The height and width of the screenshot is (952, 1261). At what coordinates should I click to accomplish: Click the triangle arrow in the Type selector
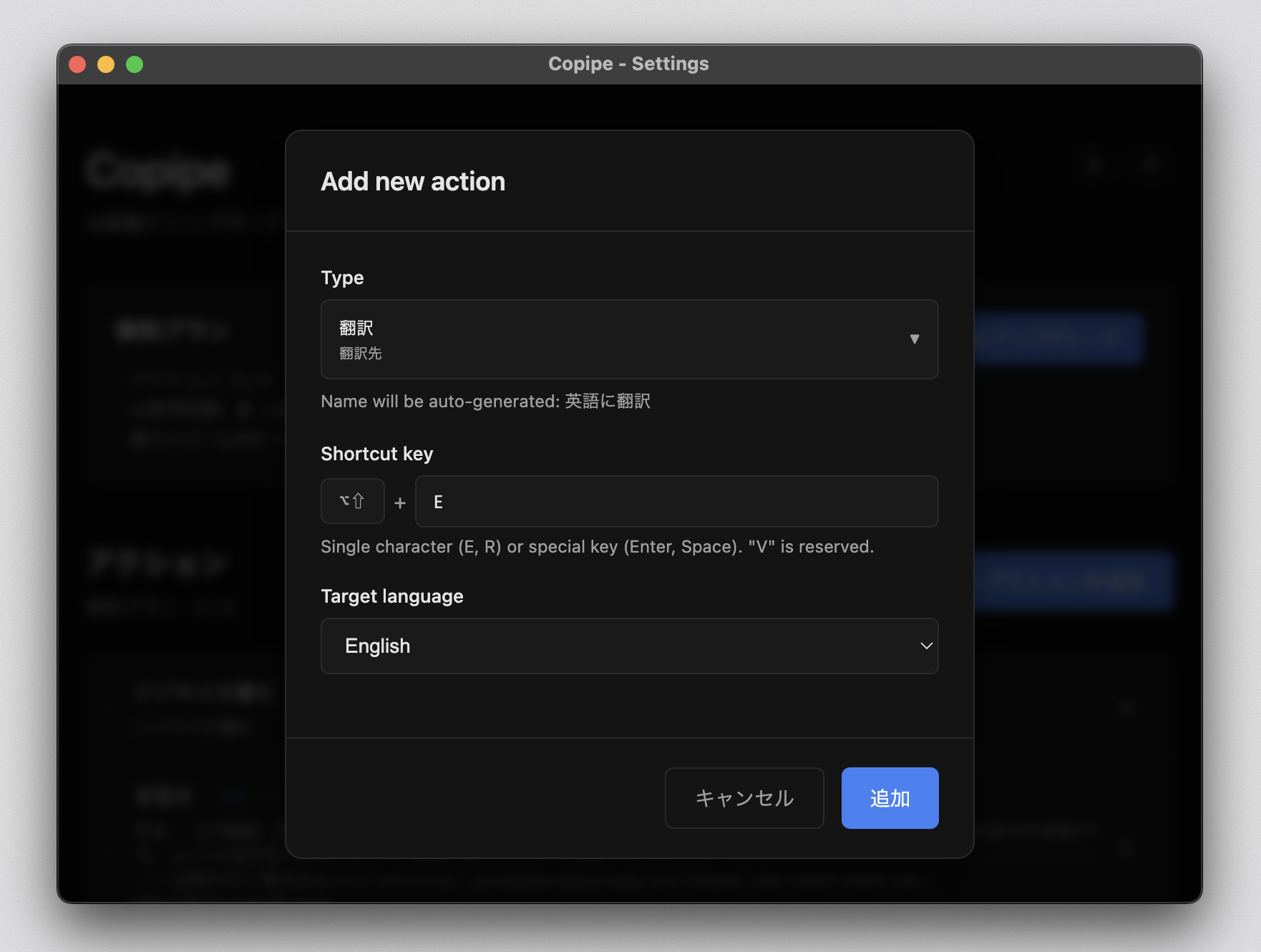914,339
